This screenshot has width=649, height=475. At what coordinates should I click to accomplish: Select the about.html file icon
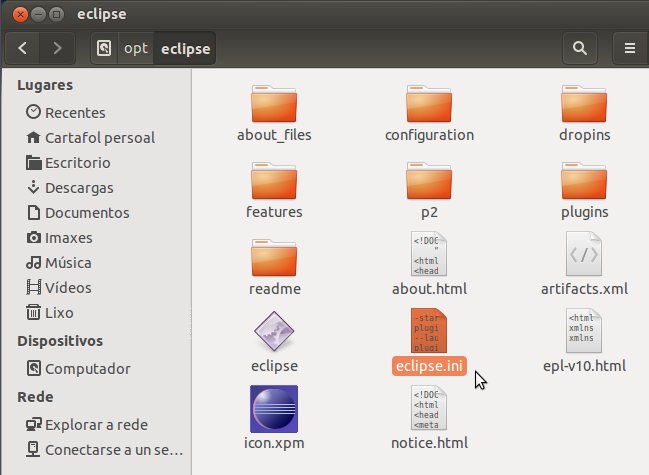pyautogui.click(x=429, y=254)
